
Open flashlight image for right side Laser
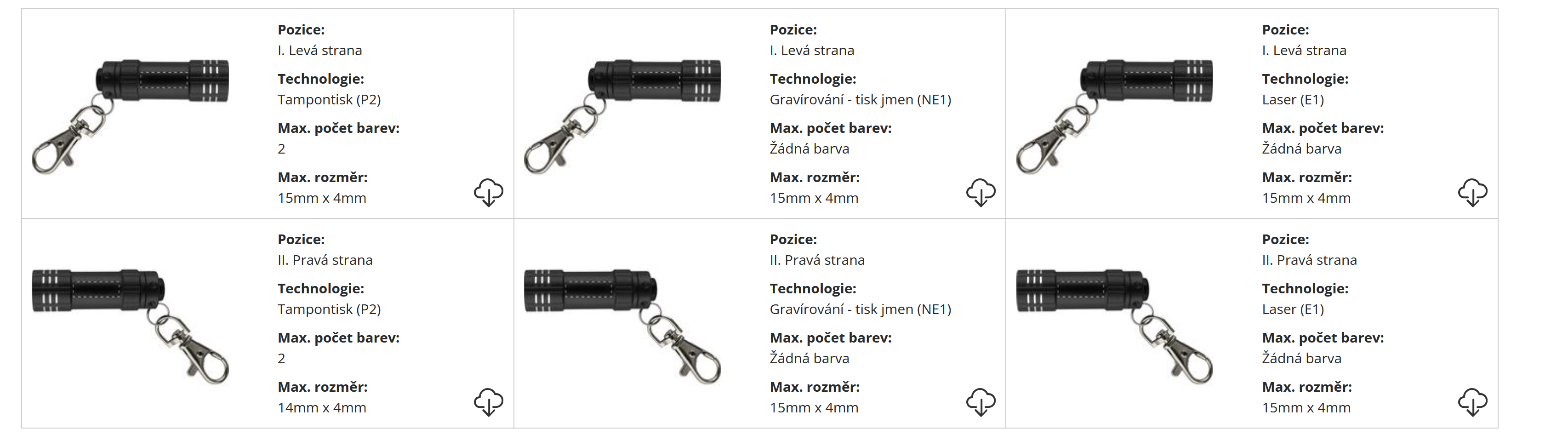pyautogui.click(x=1114, y=326)
